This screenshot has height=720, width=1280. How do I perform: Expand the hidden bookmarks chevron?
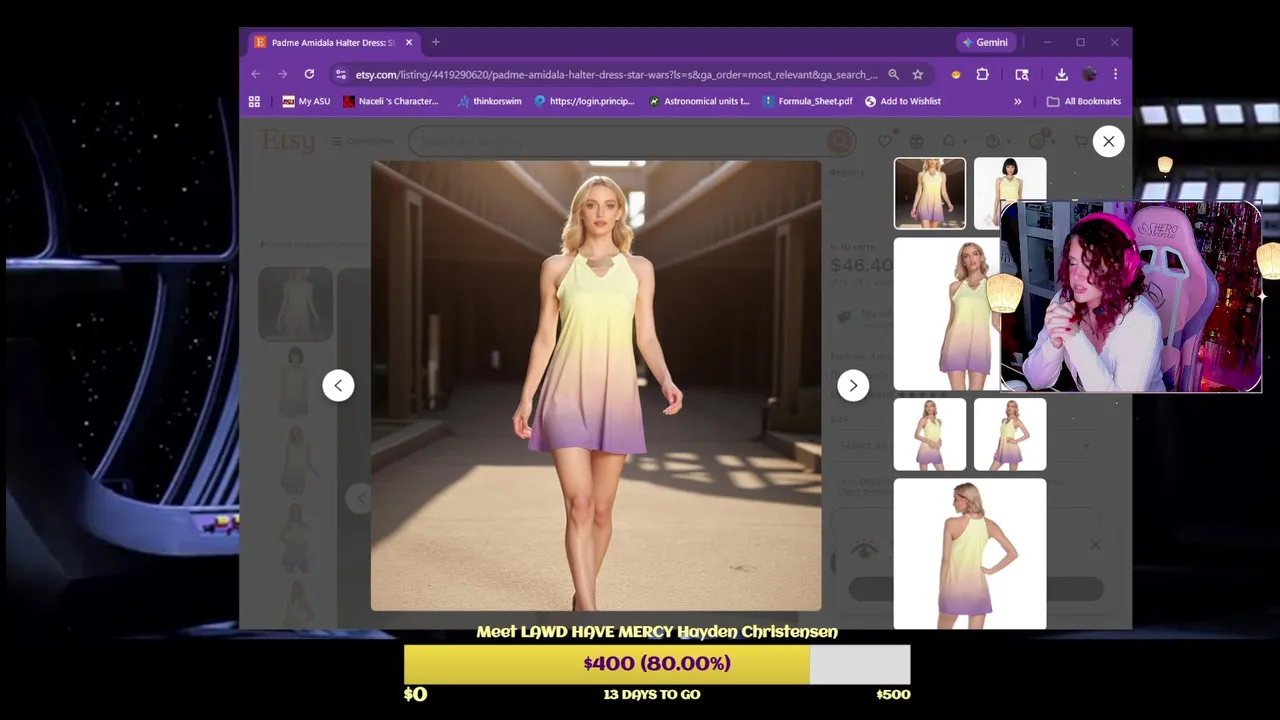[x=1018, y=101]
